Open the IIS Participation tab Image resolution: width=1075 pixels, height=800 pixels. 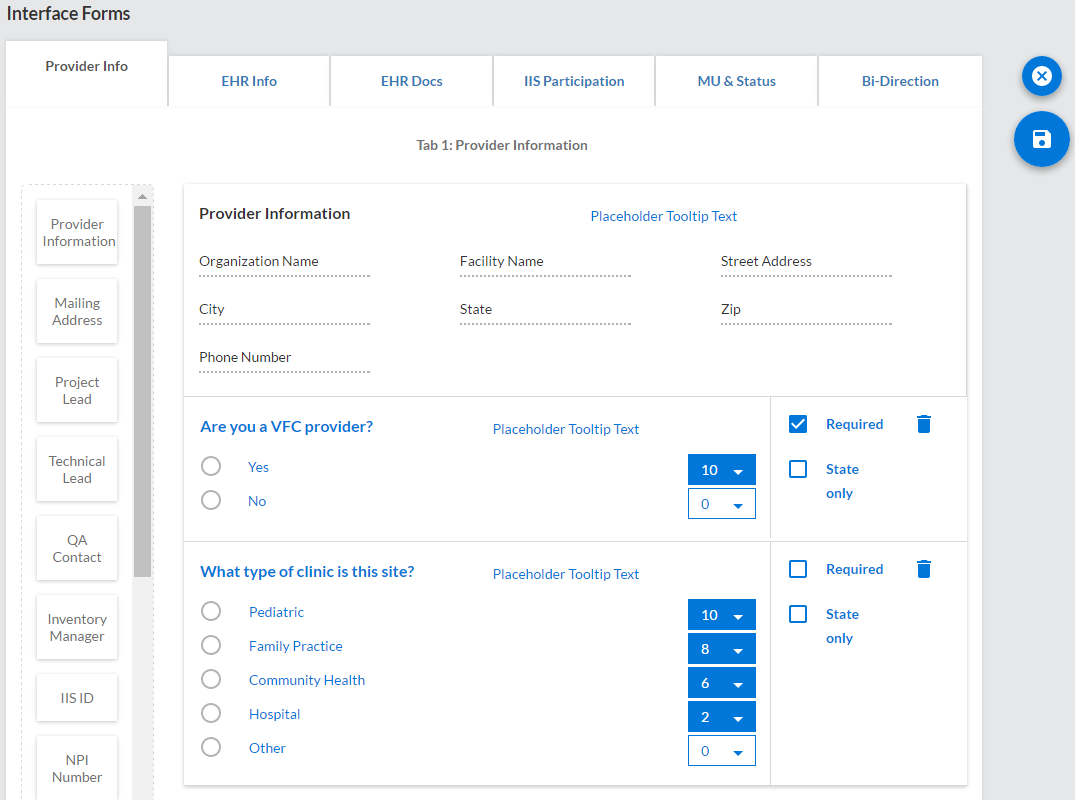[x=574, y=81]
